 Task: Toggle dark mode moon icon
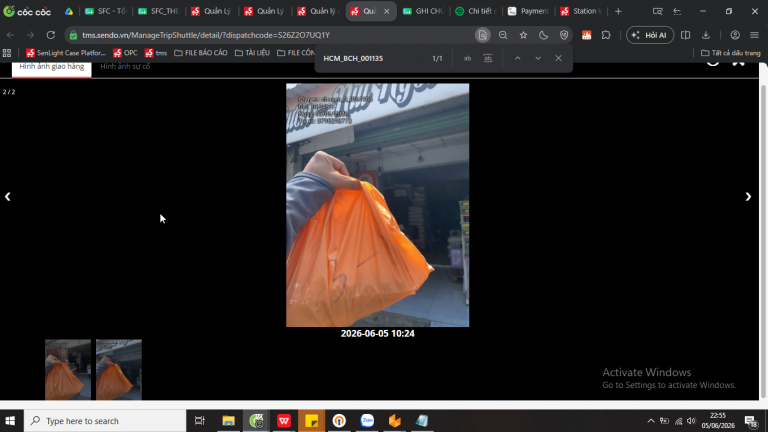(543, 35)
